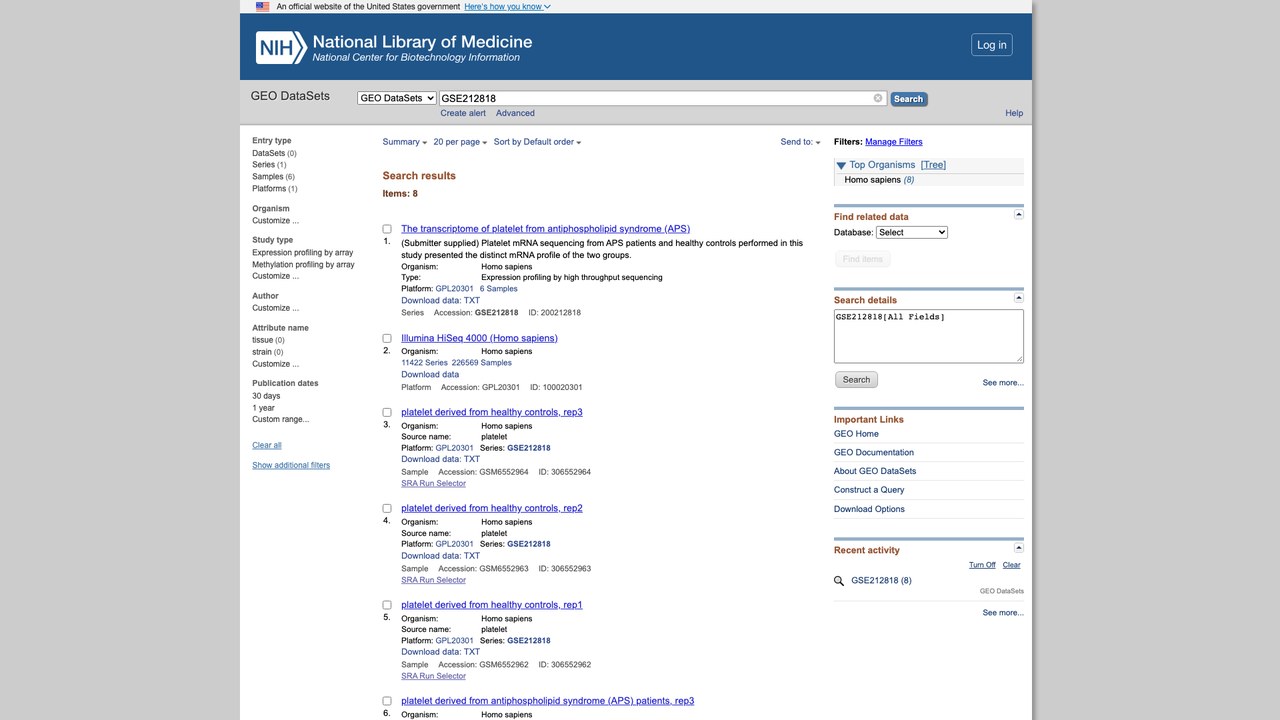Click the US flag icon in the banner
This screenshot has width=1280, height=720.
coord(262,7)
